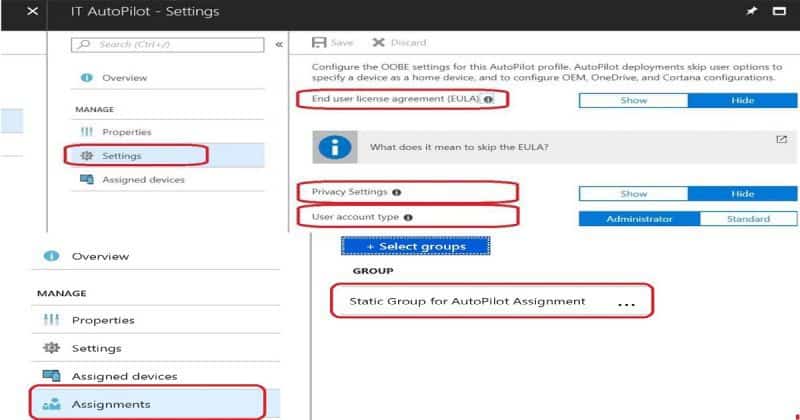Screen dimensions: 800x420
Task: Click the Overview info icon in the upper menu
Action: (x=87, y=78)
